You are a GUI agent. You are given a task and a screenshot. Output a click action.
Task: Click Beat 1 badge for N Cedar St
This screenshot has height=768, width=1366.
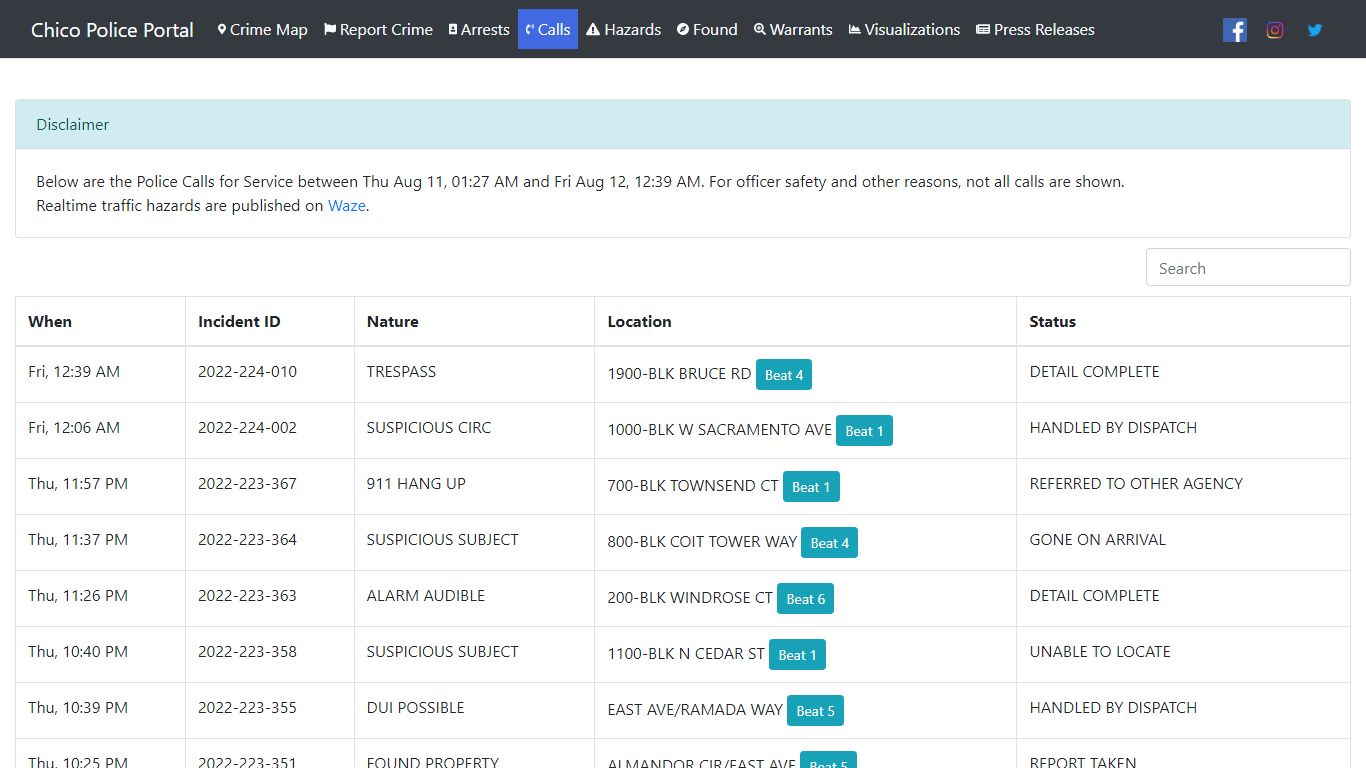click(x=797, y=655)
